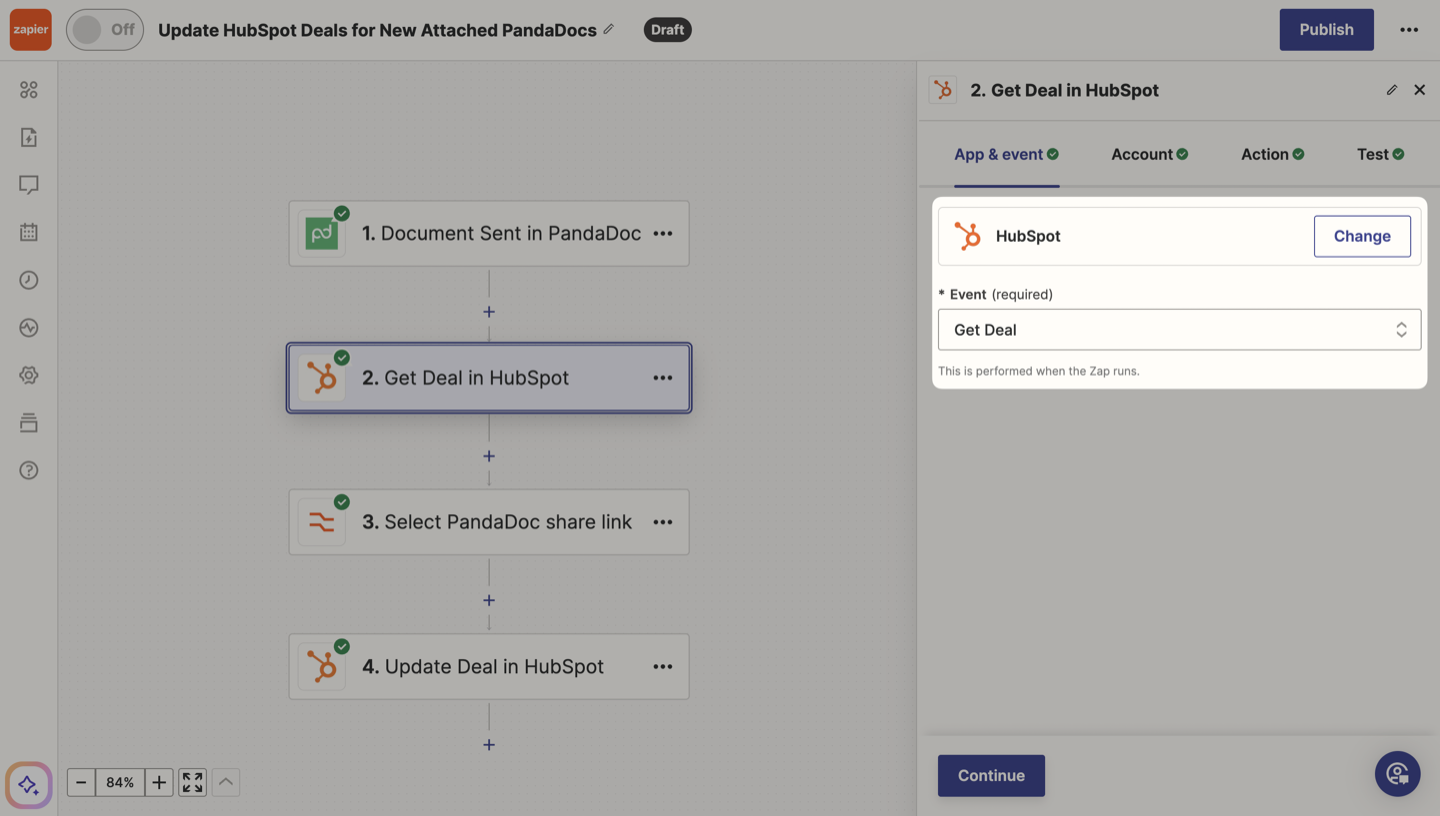1440x816 pixels.
Task: Click the HubSpot logo in panel header
Action: pos(942,90)
